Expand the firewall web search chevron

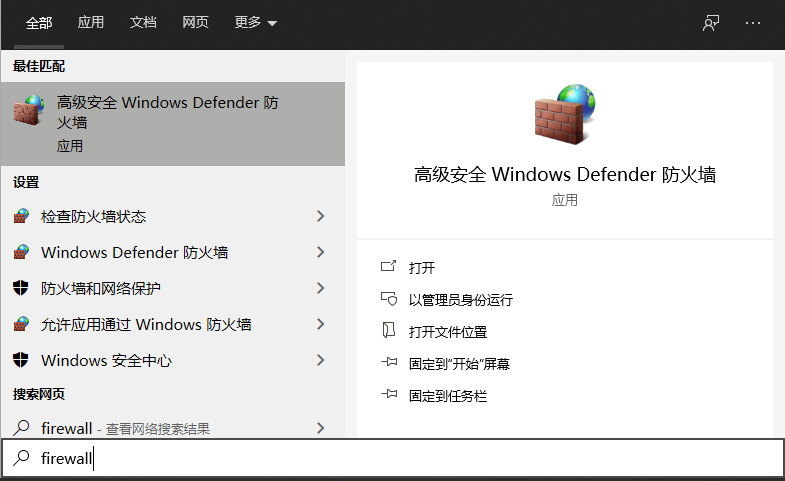321,428
